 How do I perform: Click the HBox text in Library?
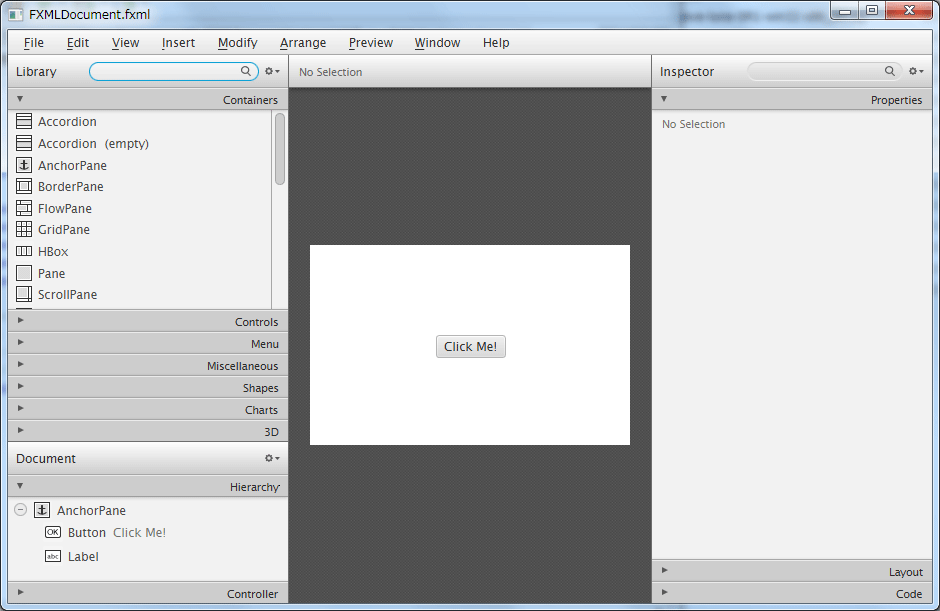(x=53, y=252)
